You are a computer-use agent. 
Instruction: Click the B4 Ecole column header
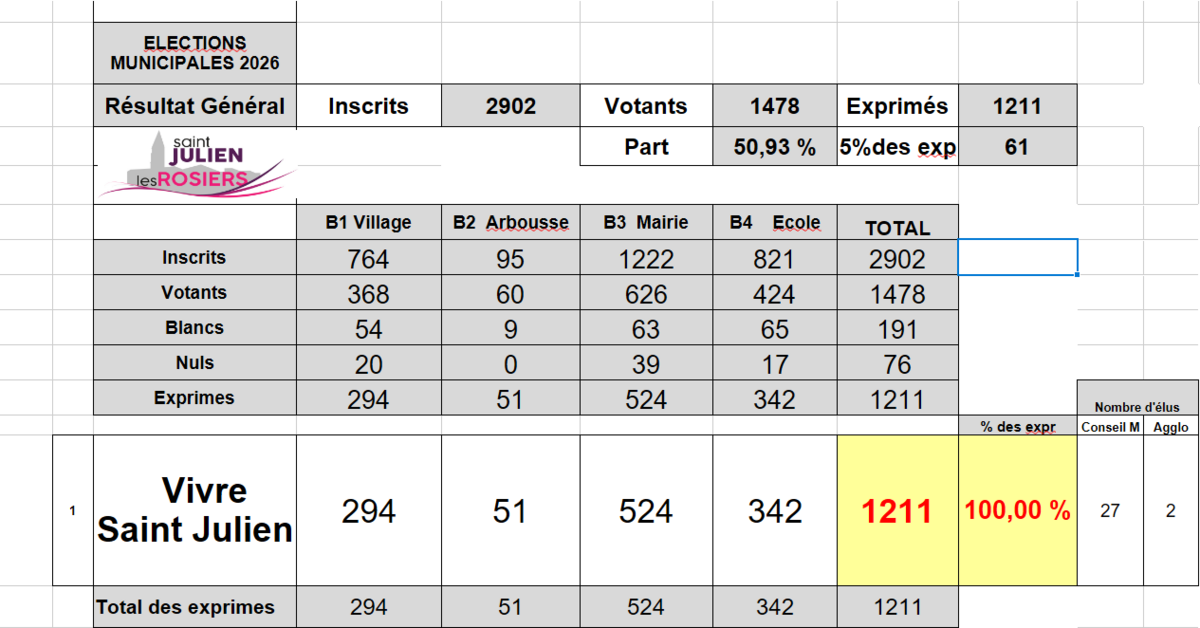[x=775, y=222]
